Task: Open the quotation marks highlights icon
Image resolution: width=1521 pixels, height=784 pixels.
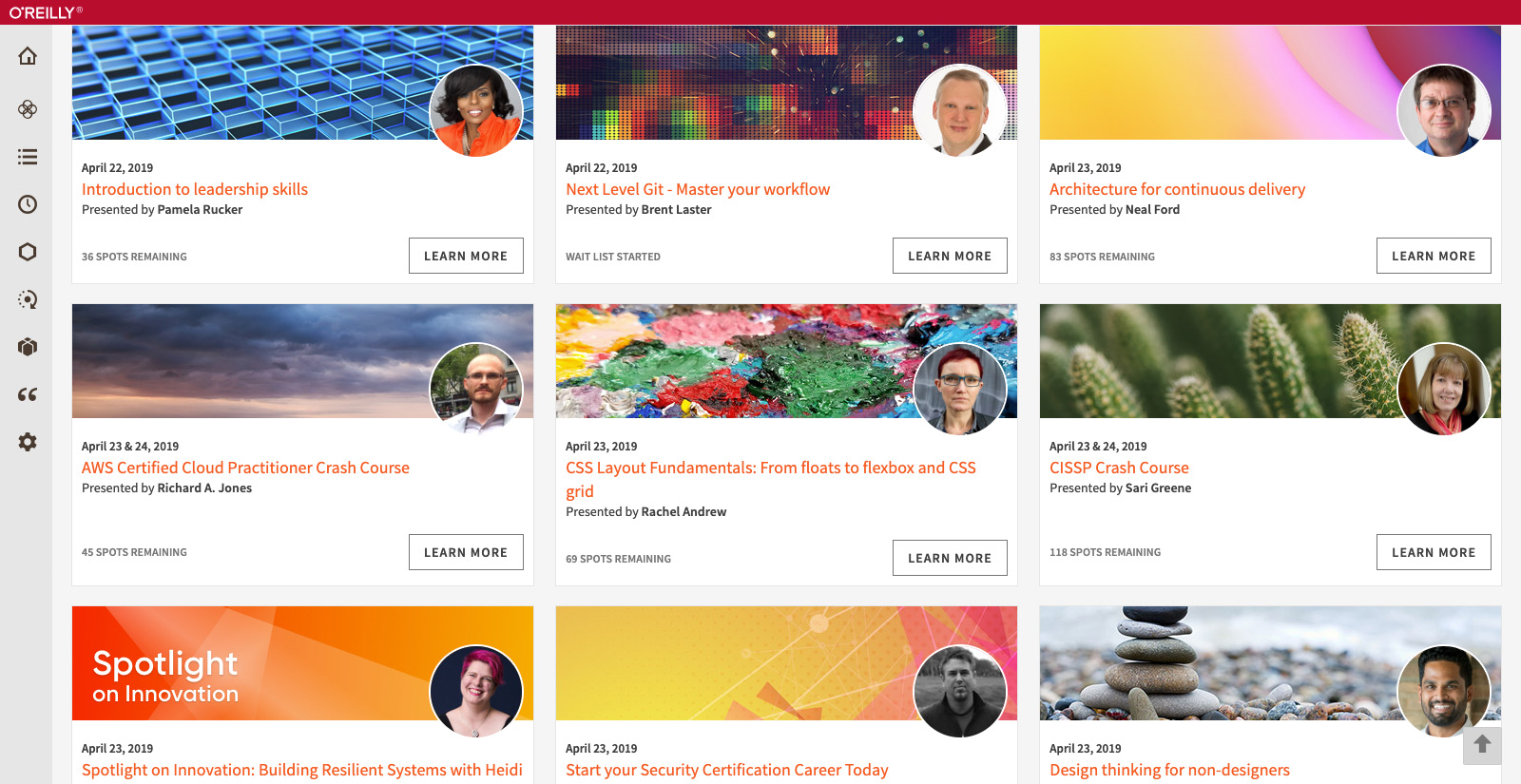Action: (28, 394)
